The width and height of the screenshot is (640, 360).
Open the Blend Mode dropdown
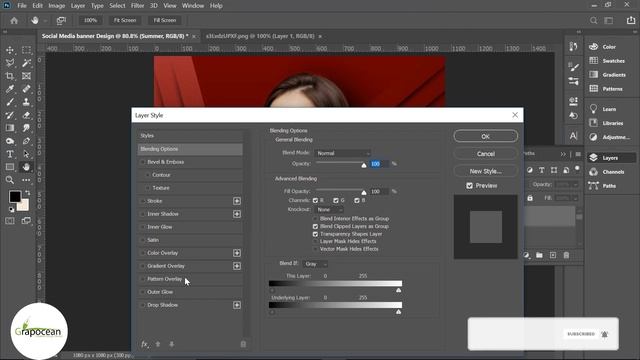pyautogui.click(x=343, y=153)
